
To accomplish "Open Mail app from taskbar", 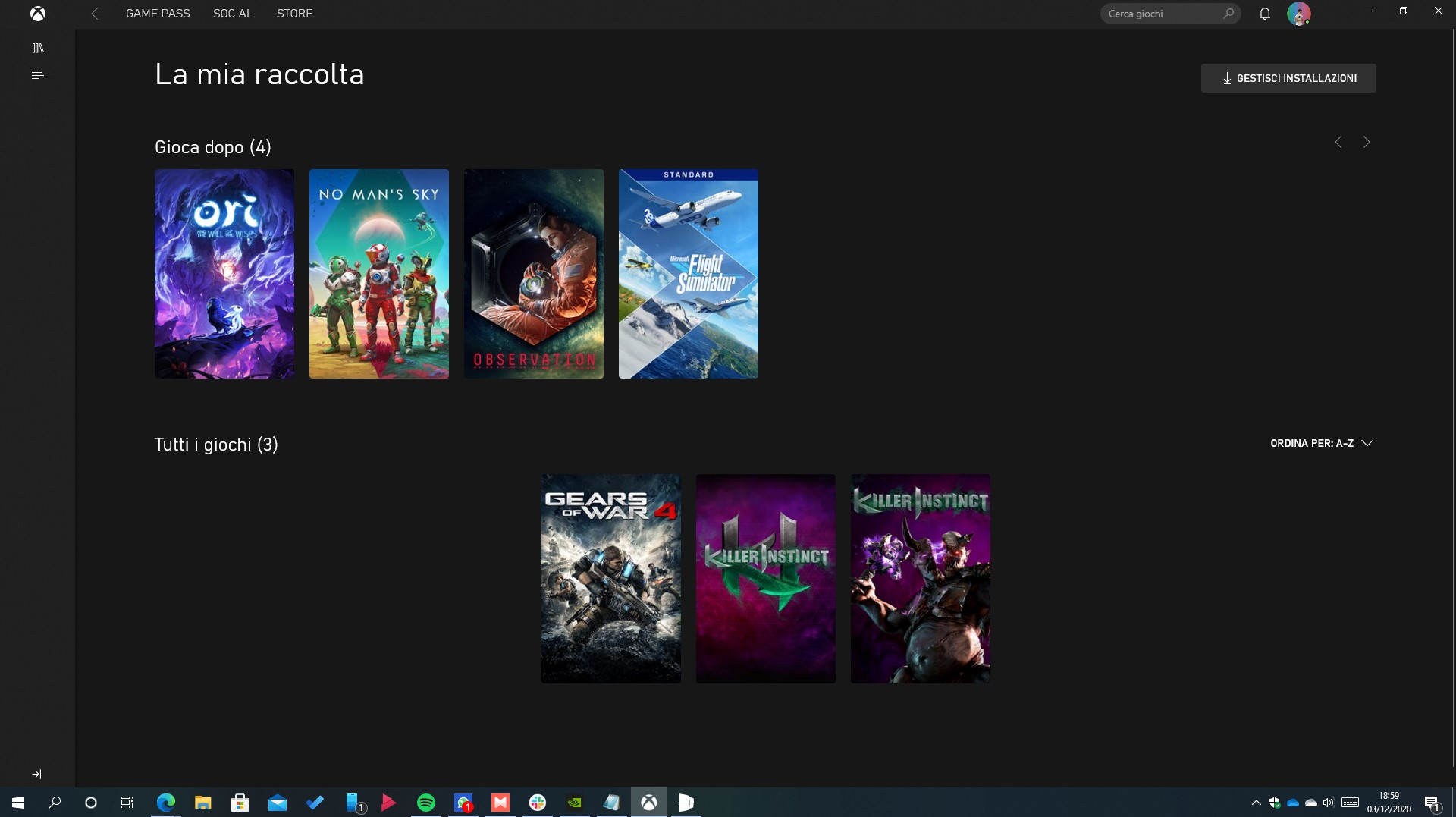I will pos(277,803).
